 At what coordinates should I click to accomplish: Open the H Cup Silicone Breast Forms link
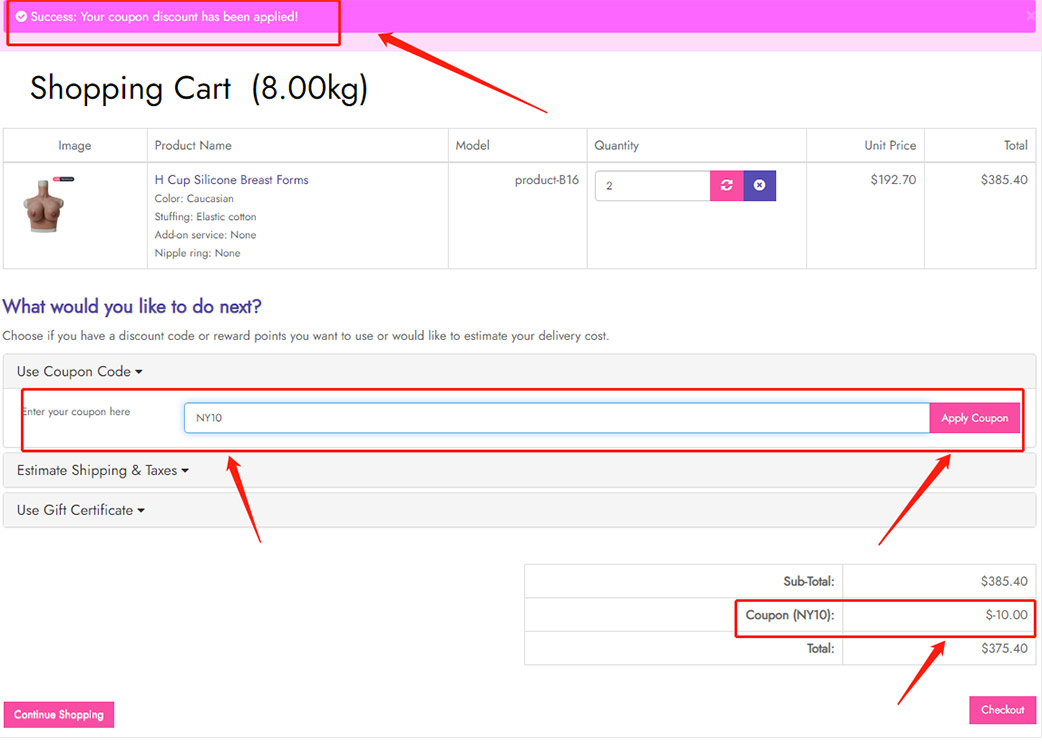click(231, 180)
